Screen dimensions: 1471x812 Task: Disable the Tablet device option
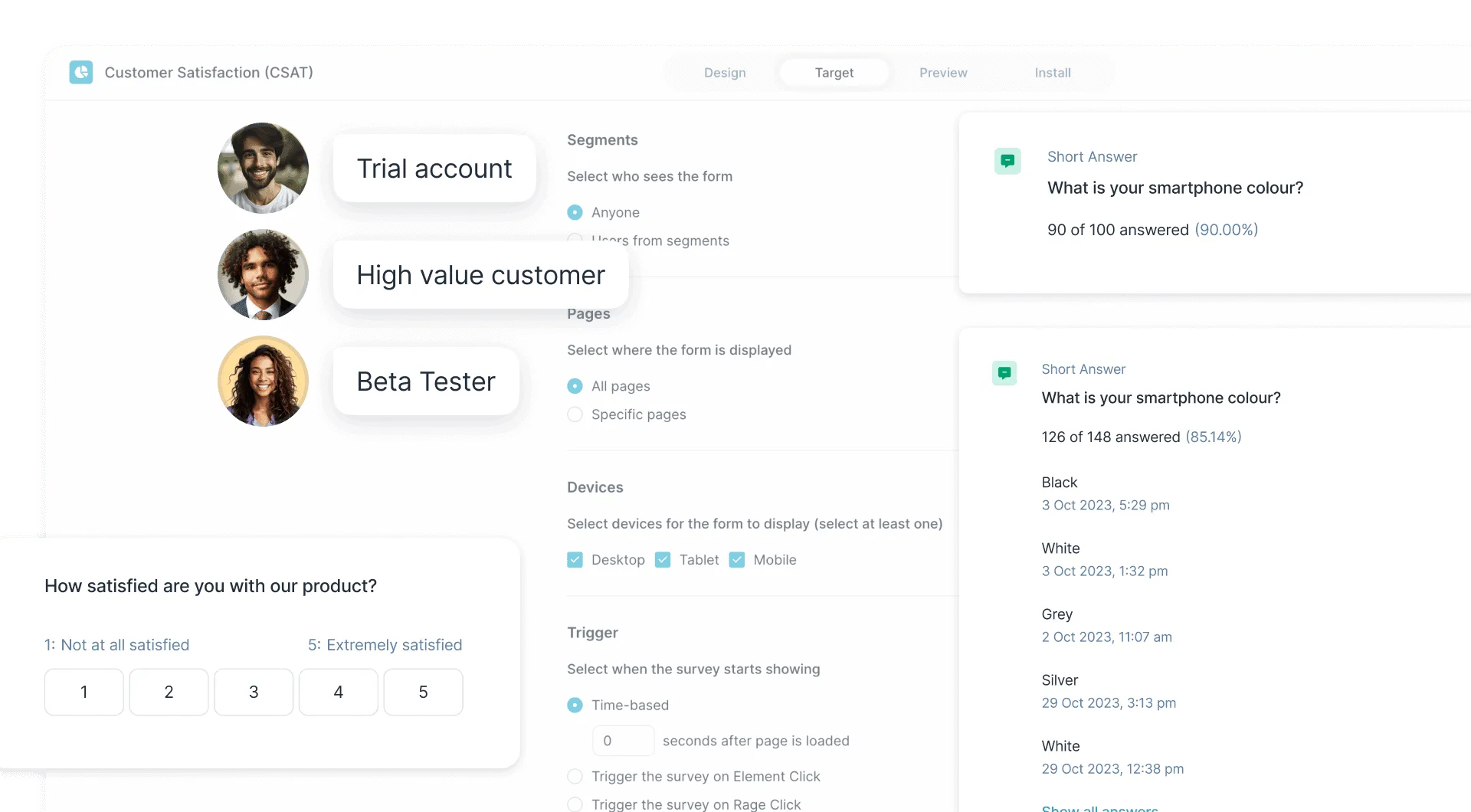click(662, 560)
